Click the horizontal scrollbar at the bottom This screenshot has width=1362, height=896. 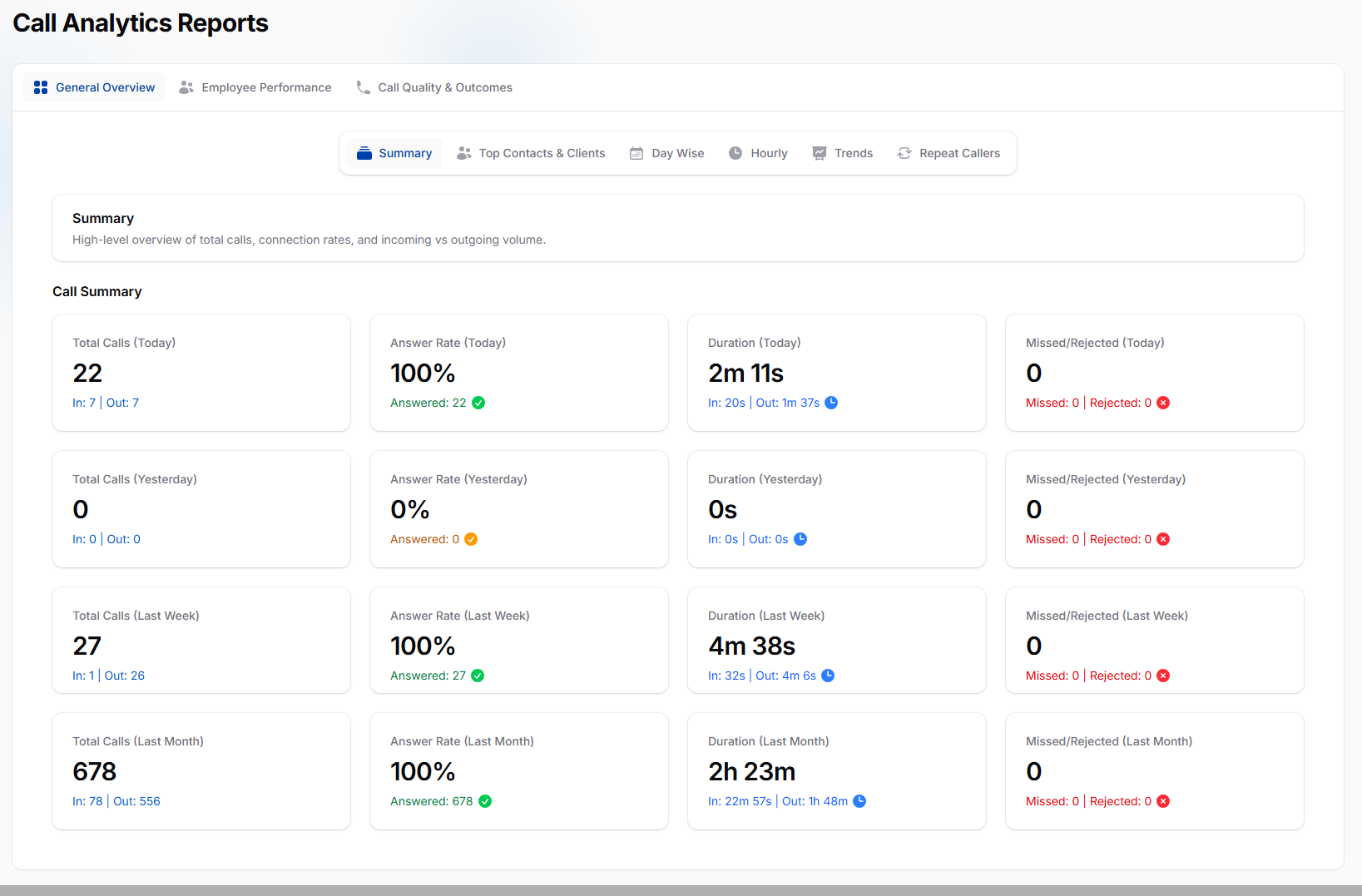coord(681,890)
